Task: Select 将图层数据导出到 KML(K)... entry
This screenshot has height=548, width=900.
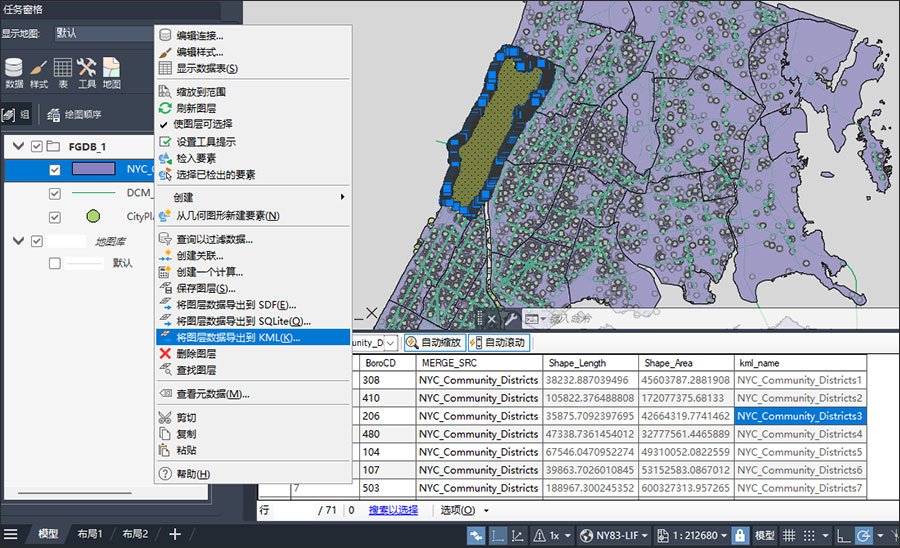Action: [x=254, y=337]
